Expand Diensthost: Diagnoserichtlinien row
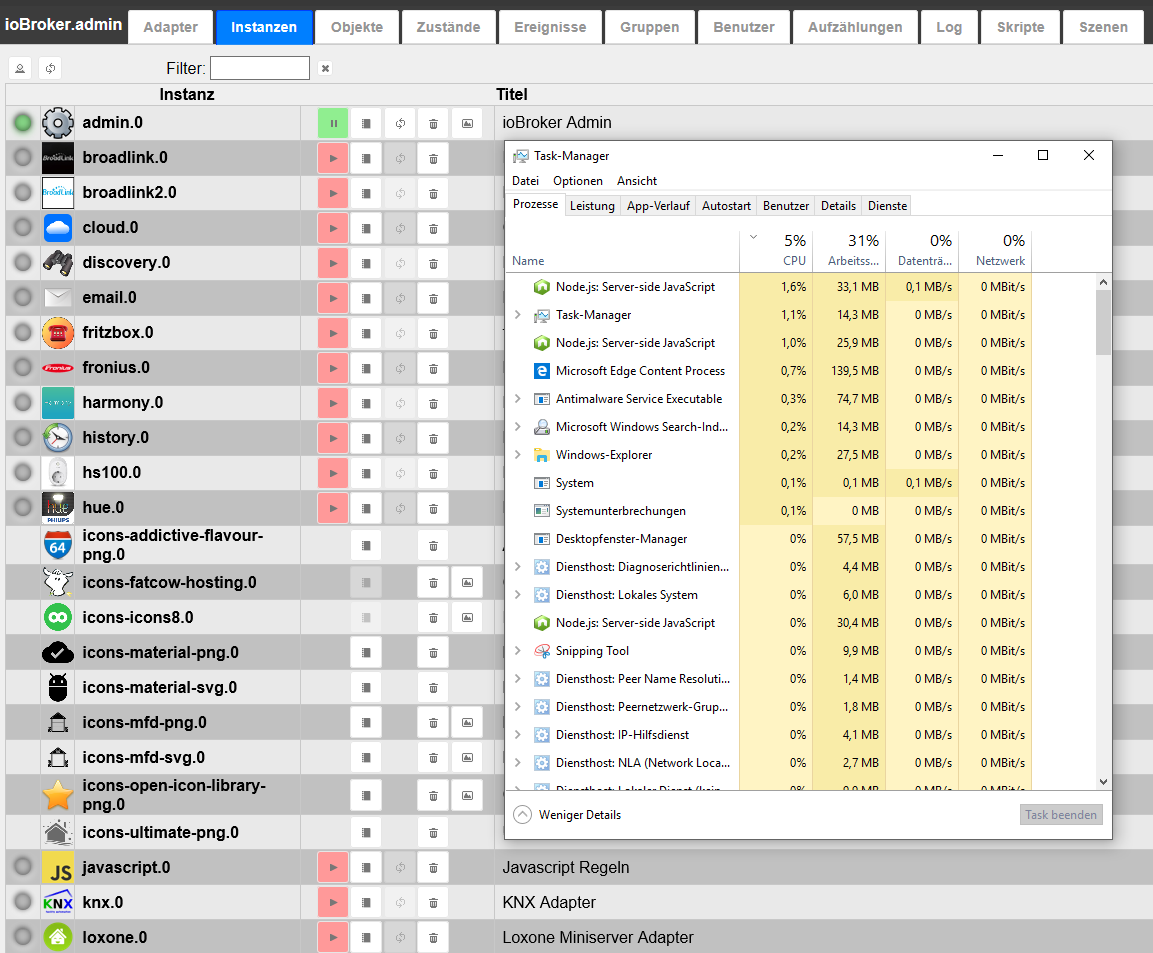 point(518,567)
